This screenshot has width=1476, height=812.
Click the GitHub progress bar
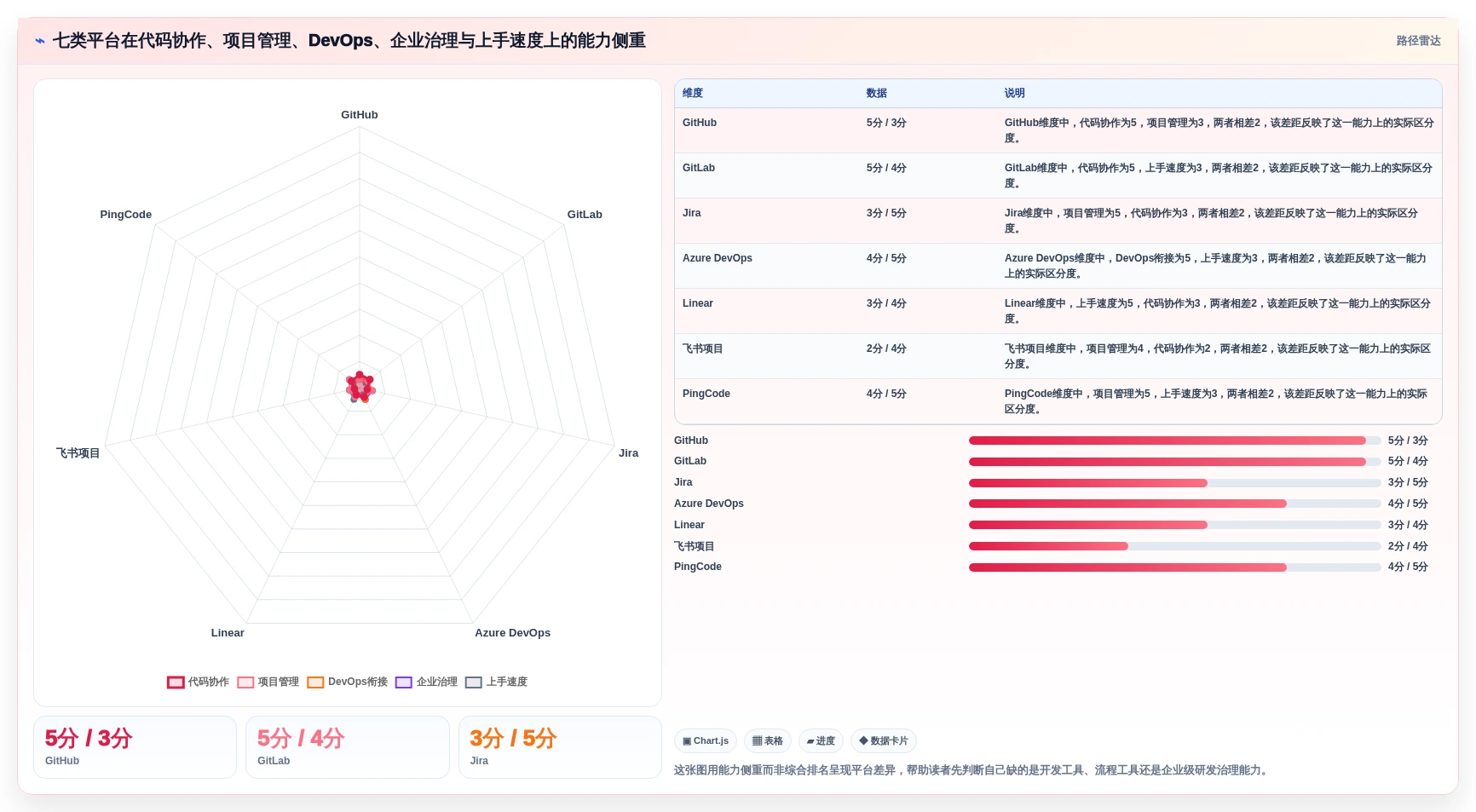tap(1174, 441)
